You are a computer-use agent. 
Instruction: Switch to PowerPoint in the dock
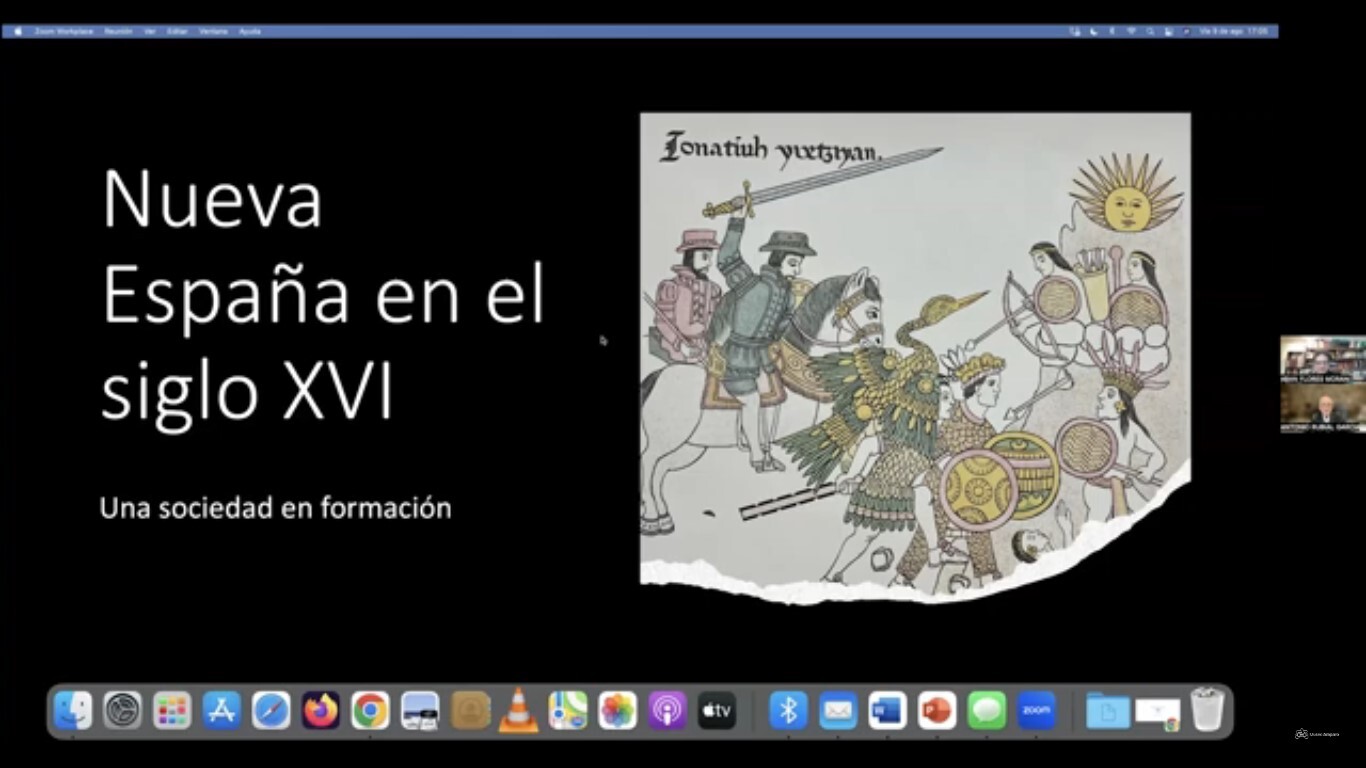937,711
